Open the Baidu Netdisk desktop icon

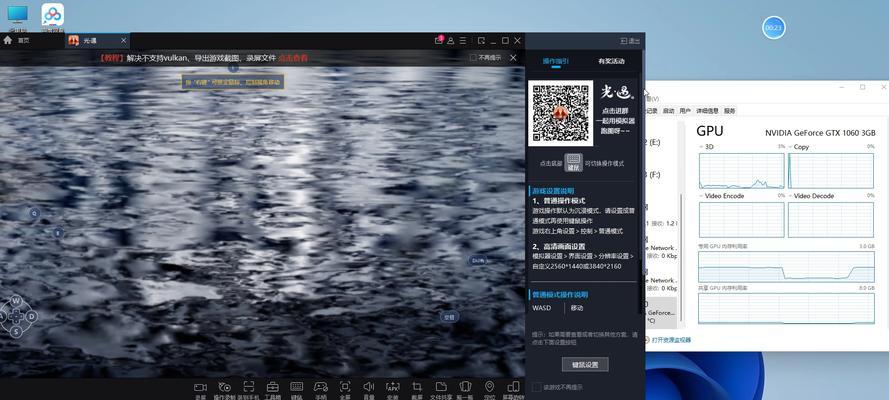click(53, 16)
